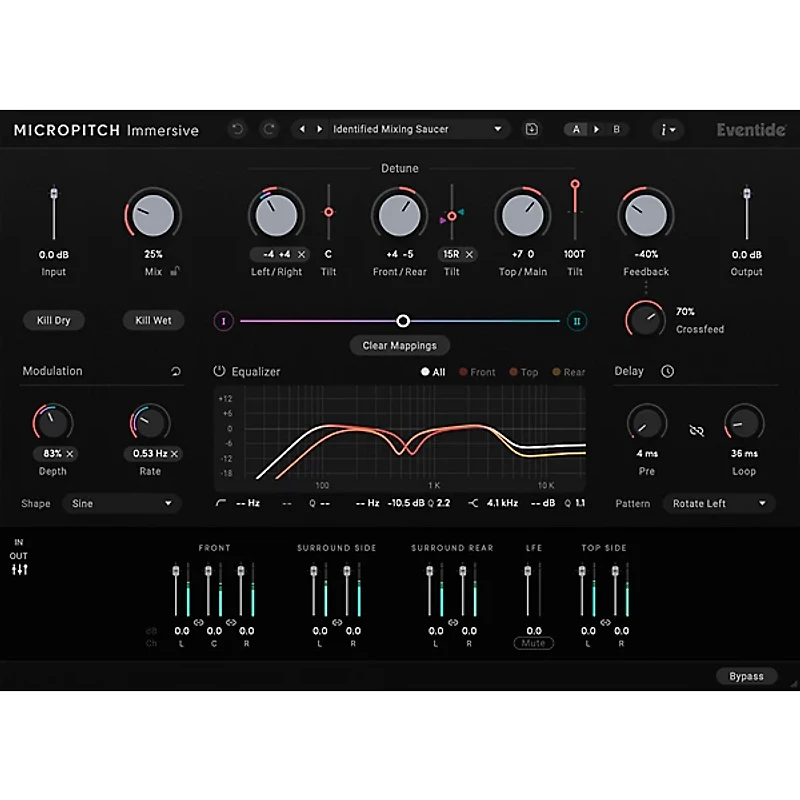Click the Front/Rear detune knob
Image resolution: width=800 pixels, height=800 pixels.
pos(399,215)
